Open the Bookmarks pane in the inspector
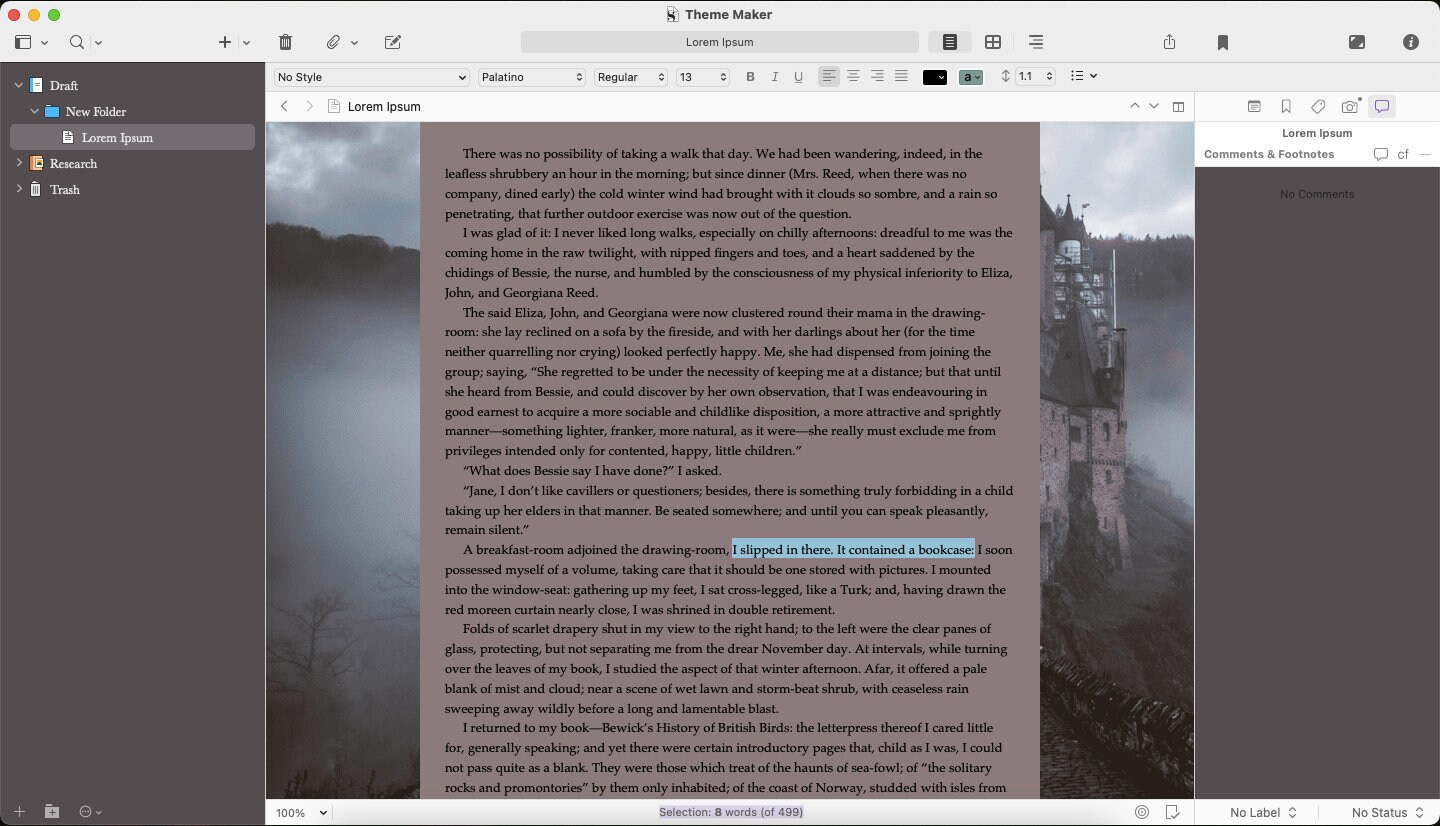1440x826 pixels. pos(1286,106)
